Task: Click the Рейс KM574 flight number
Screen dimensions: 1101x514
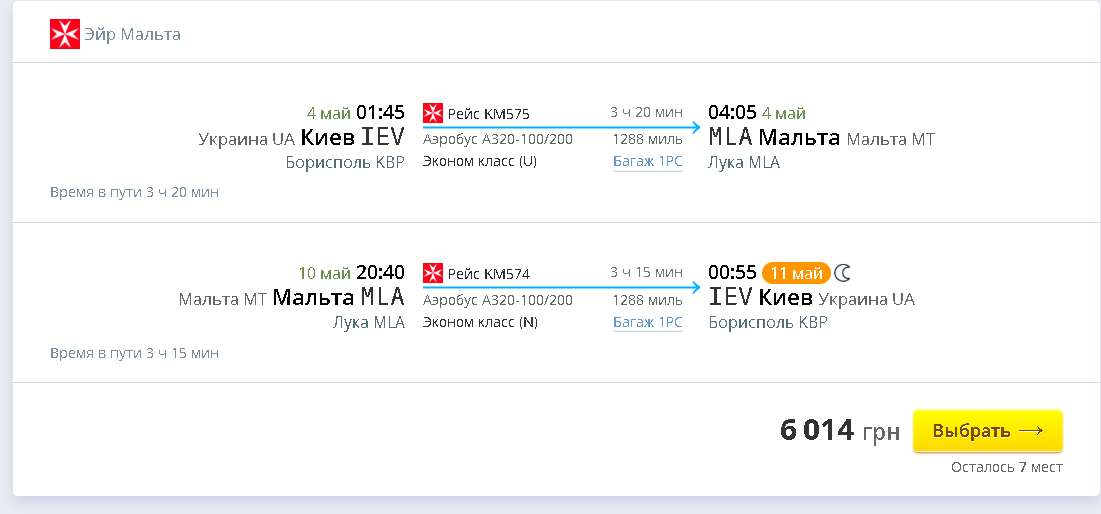Action: [488, 274]
